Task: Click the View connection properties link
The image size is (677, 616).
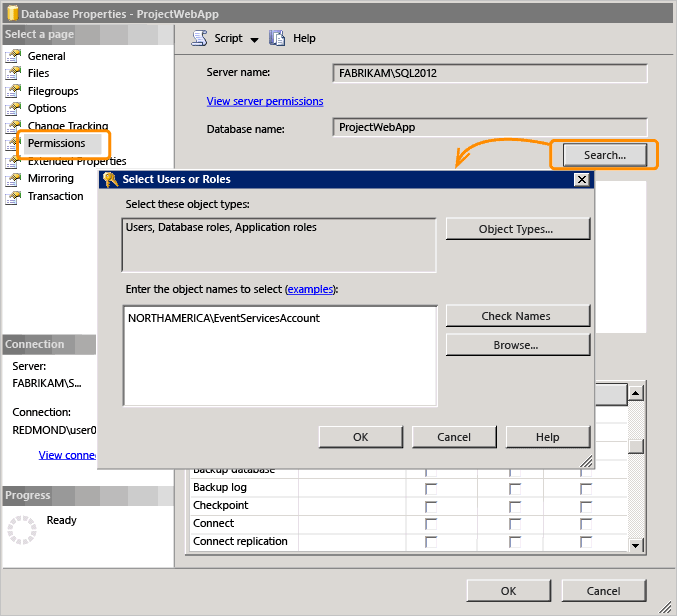Action: click(x=67, y=455)
